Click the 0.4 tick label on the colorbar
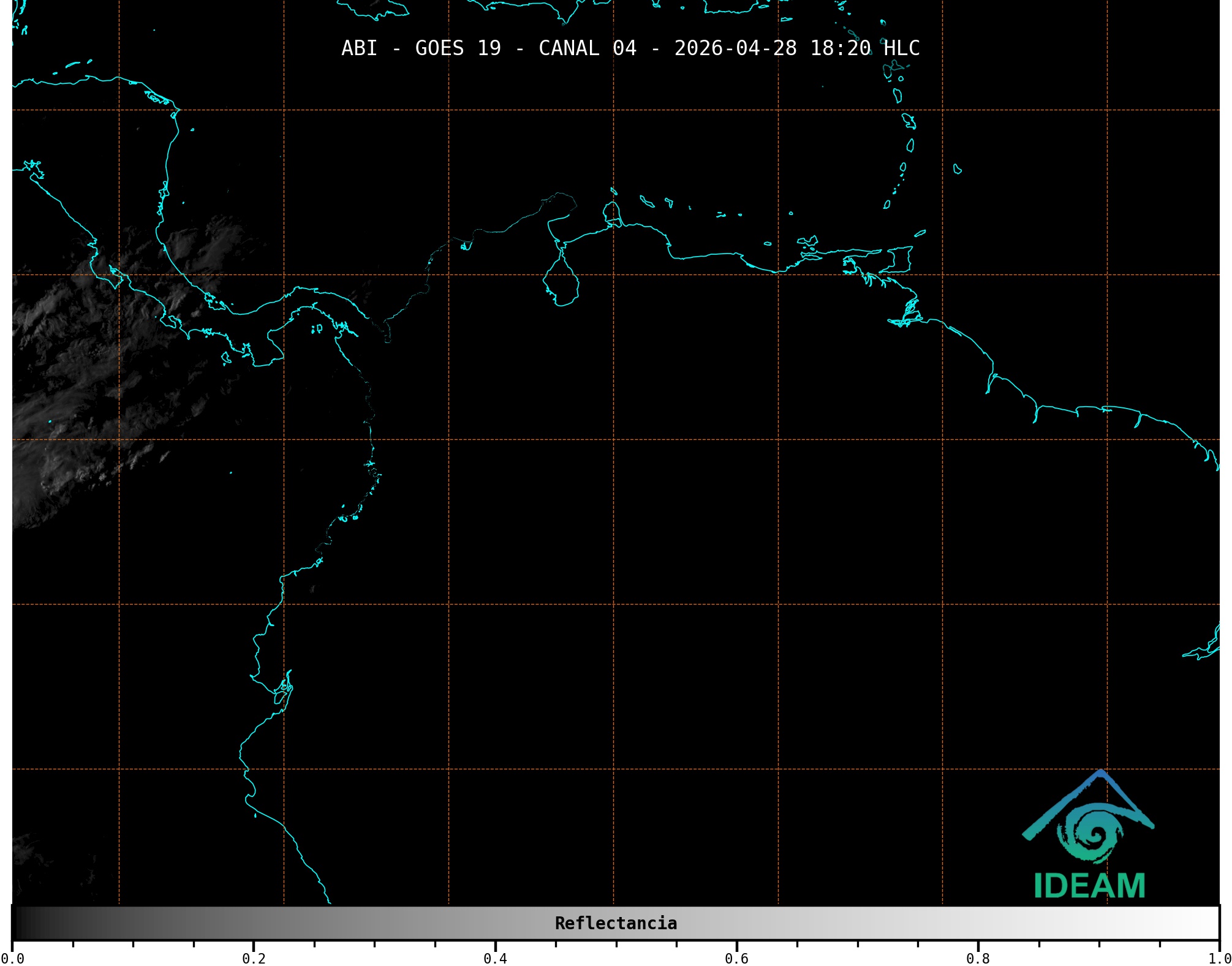 coord(495,959)
